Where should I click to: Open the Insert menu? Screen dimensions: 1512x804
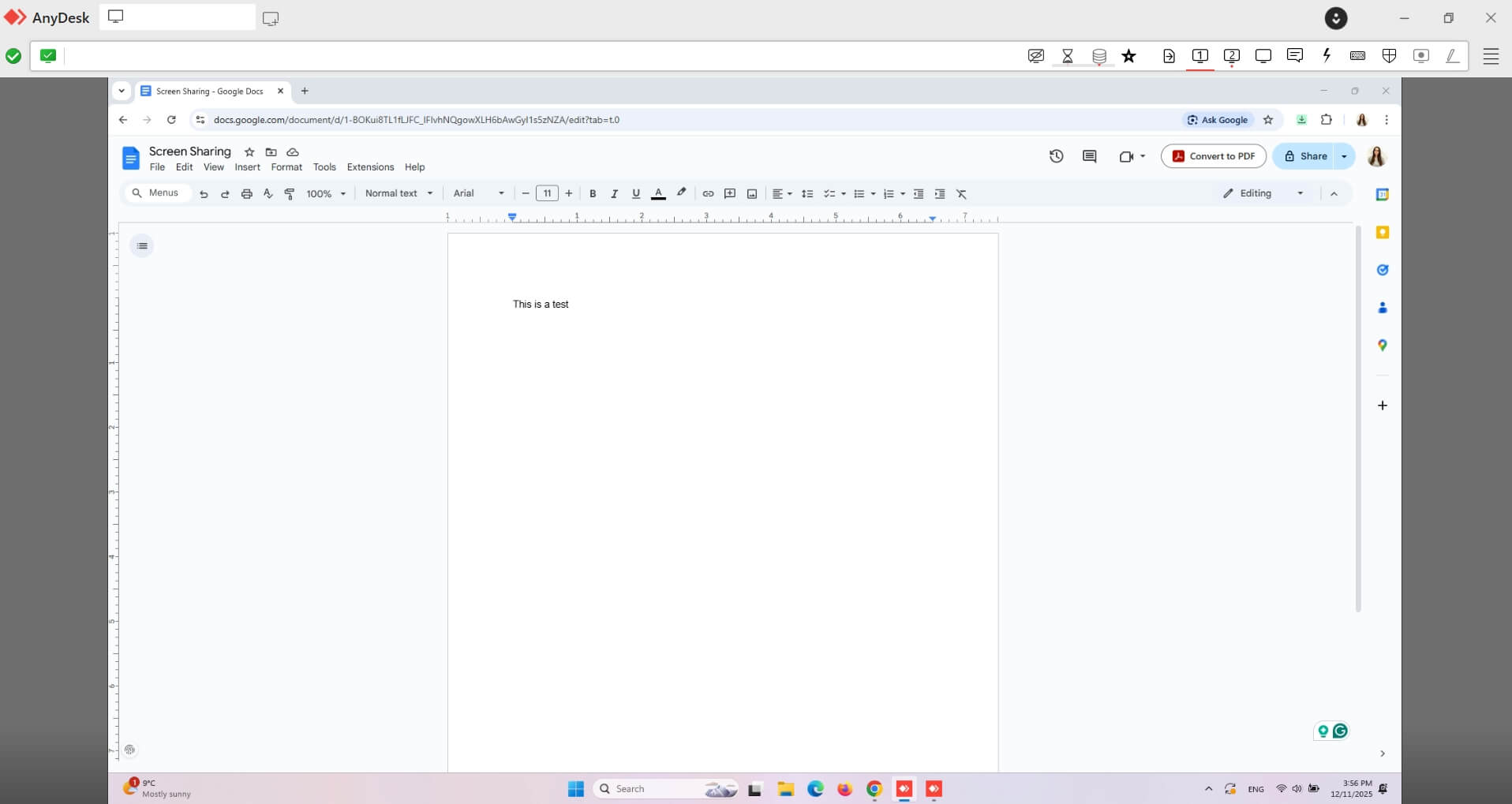(x=247, y=166)
